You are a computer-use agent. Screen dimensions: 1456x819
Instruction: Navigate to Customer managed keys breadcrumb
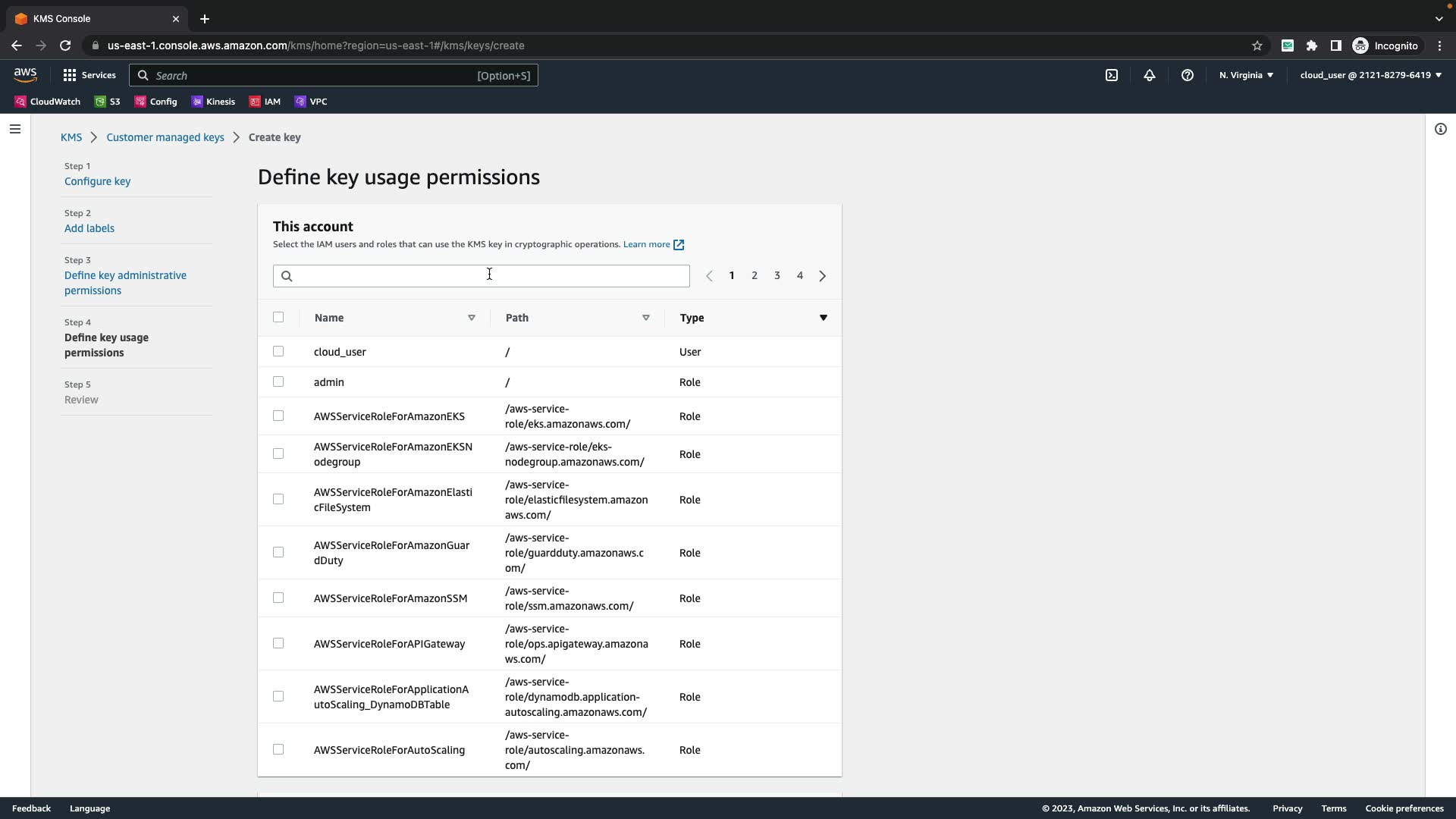click(165, 137)
